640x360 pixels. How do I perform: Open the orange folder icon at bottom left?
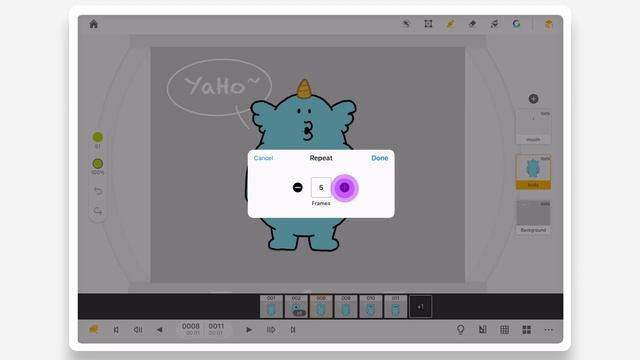(x=93, y=329)
